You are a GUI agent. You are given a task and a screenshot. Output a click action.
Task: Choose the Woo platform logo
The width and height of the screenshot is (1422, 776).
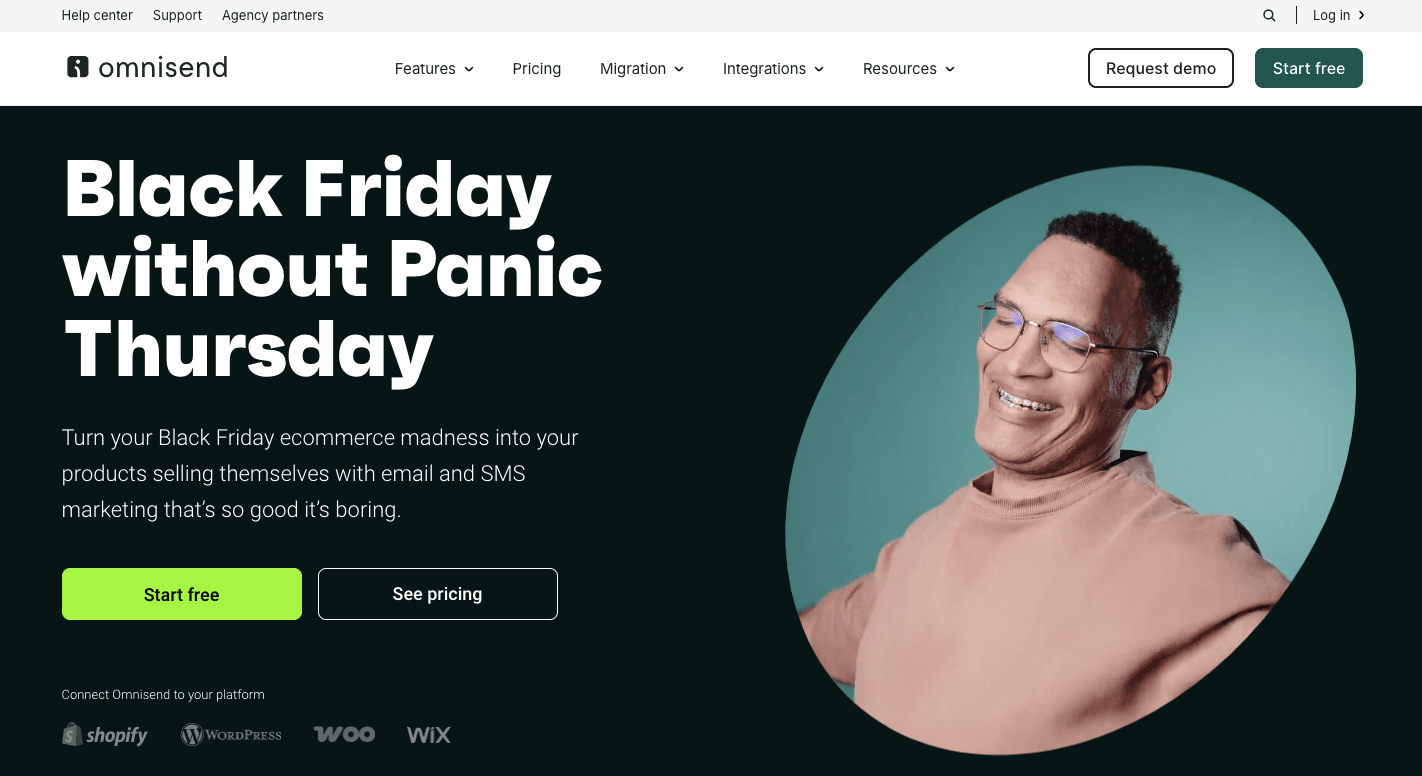point(344,735)
